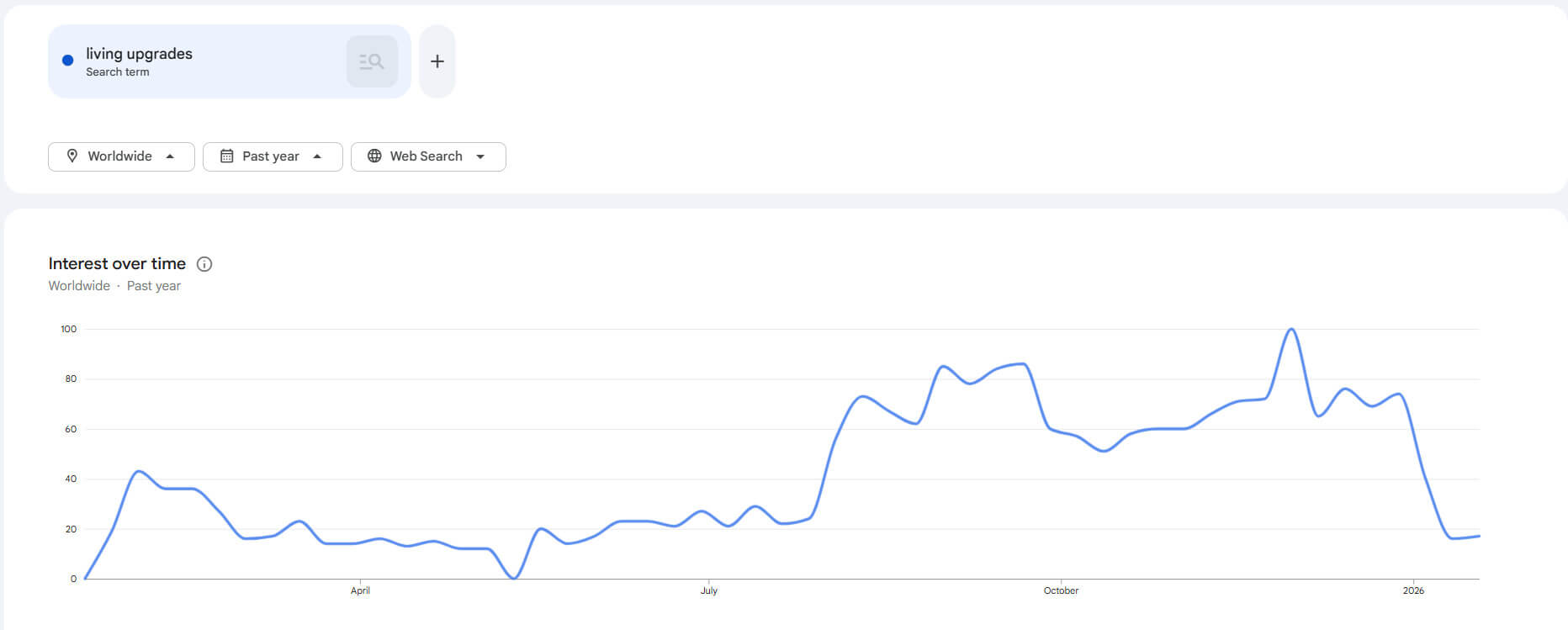The width and height of the screenshot is (1568, 630).
Task: Click the 2026 label on the x-axis
Action: tap(1413, 590)
